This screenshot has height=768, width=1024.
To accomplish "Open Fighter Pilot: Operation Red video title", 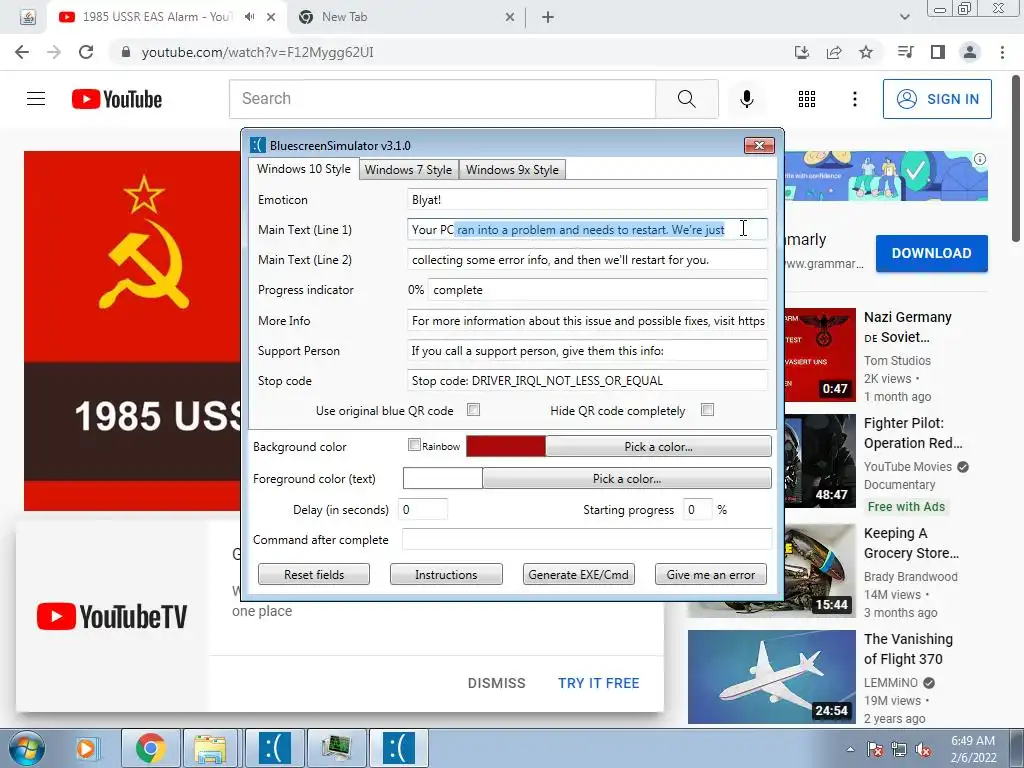I will [x=913, y=433].
